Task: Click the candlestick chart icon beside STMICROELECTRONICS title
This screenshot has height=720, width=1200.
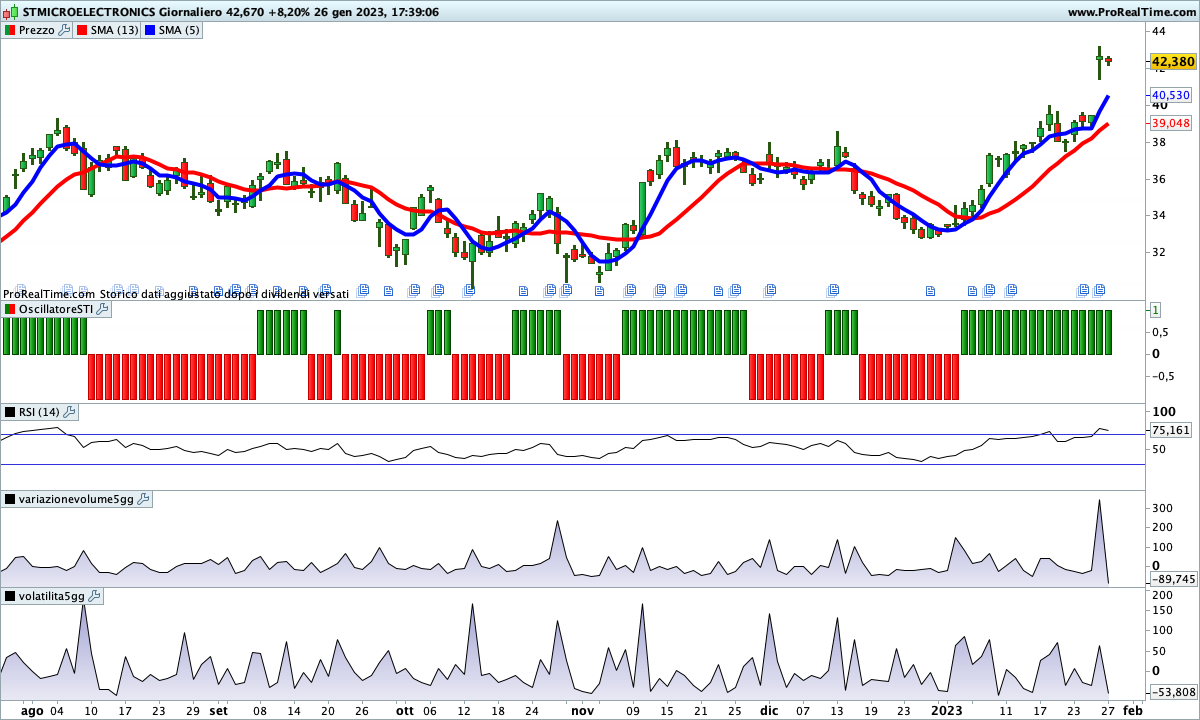Action: click(x=10, y=12)
